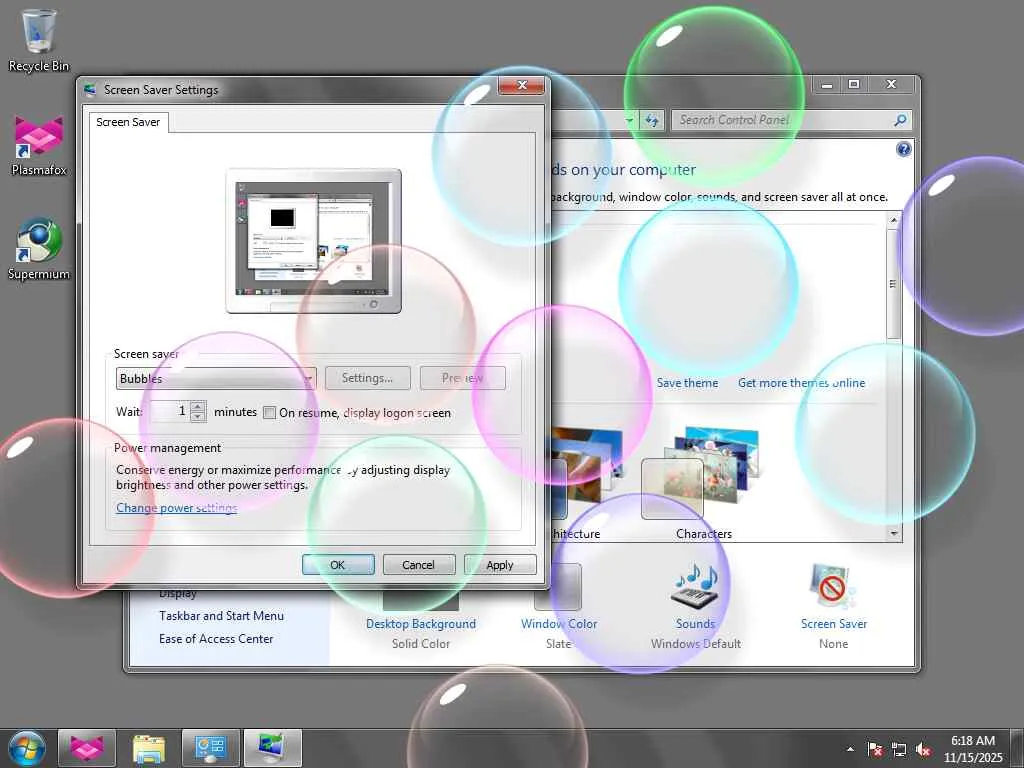Click the Wait minutes value field
The image size is (1024, 768).
point(170,411)
